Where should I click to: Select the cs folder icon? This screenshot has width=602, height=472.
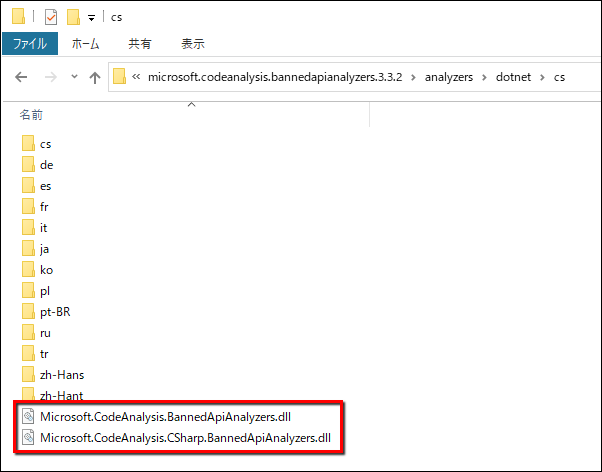tap(28, 144)
